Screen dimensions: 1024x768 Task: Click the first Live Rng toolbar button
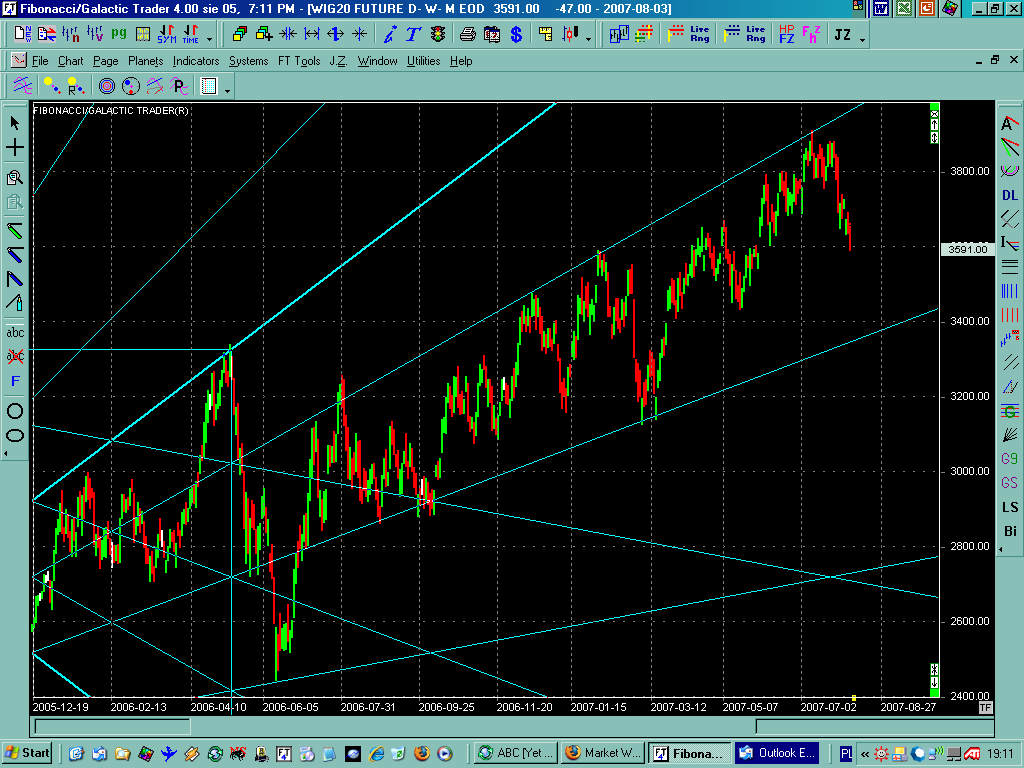[690, 34]
